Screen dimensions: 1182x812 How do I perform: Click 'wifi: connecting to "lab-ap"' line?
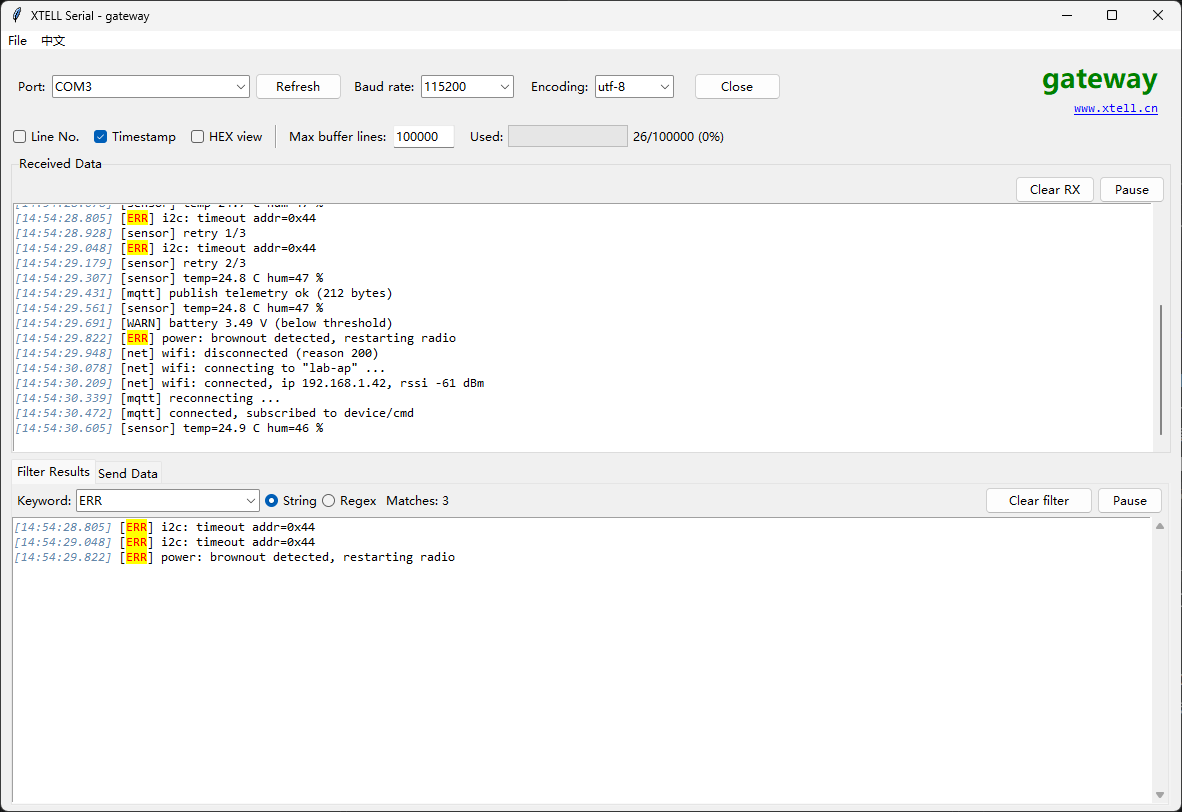[x=200, y=368]
